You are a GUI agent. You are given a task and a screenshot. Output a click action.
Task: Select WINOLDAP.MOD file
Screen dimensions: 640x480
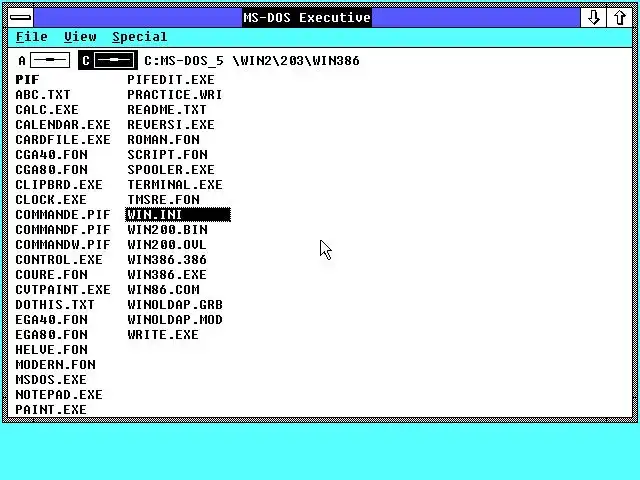point(175,320)
